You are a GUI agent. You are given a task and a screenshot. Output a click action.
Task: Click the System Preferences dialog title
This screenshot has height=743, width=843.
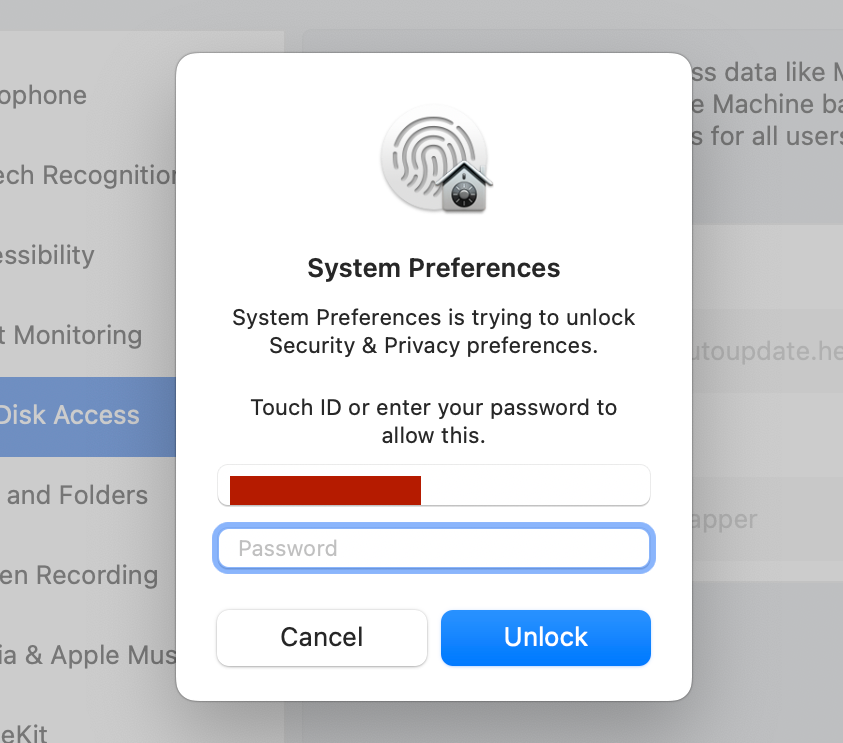433,268
